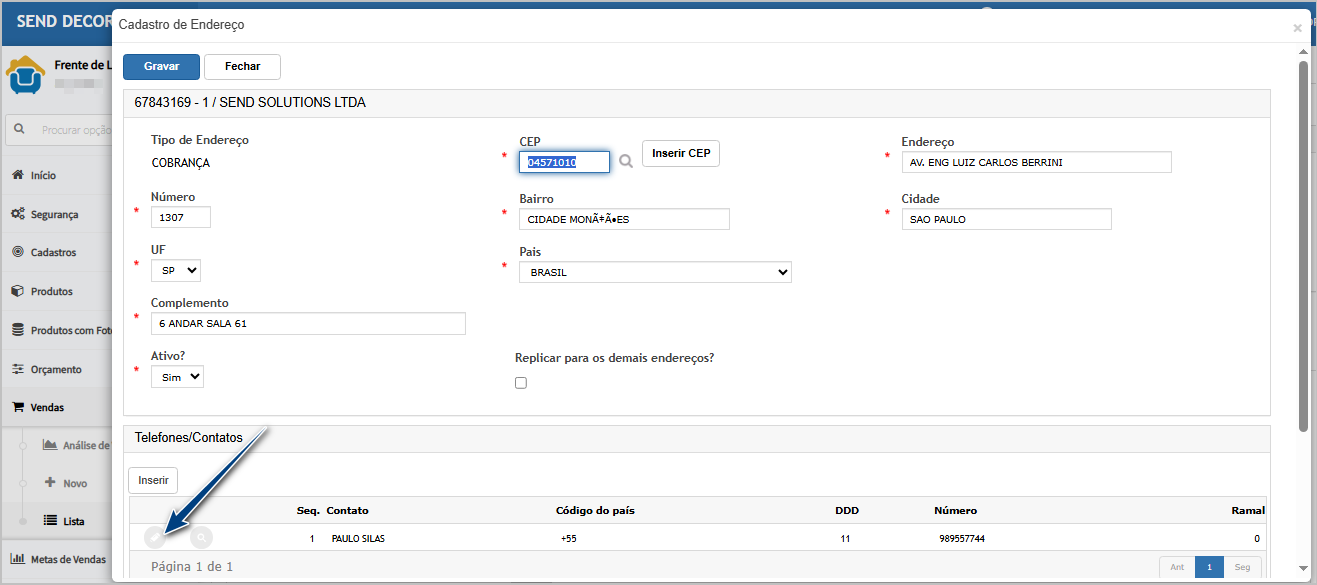
Task: Select Orçamento in the sidebar menu
Action: [x=56, y=369]
